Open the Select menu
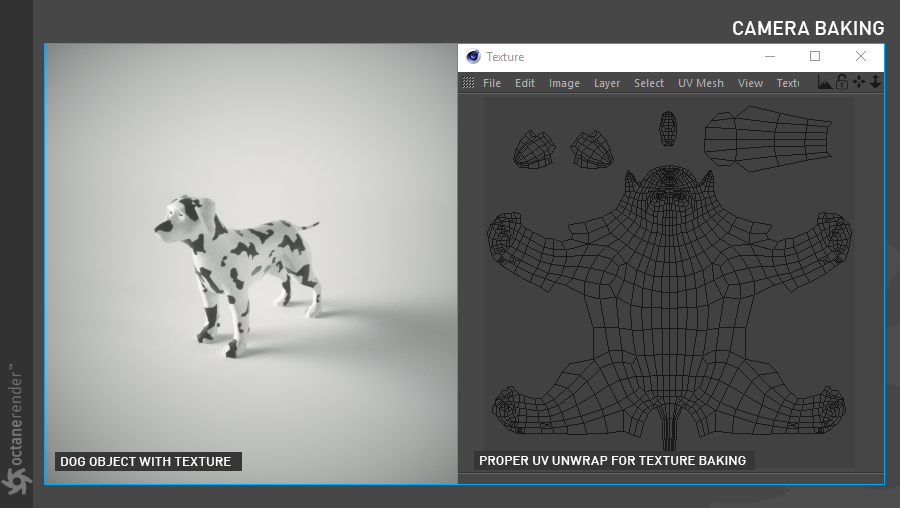The width and height of the screenshot is (900, 508). click(649, 83)
